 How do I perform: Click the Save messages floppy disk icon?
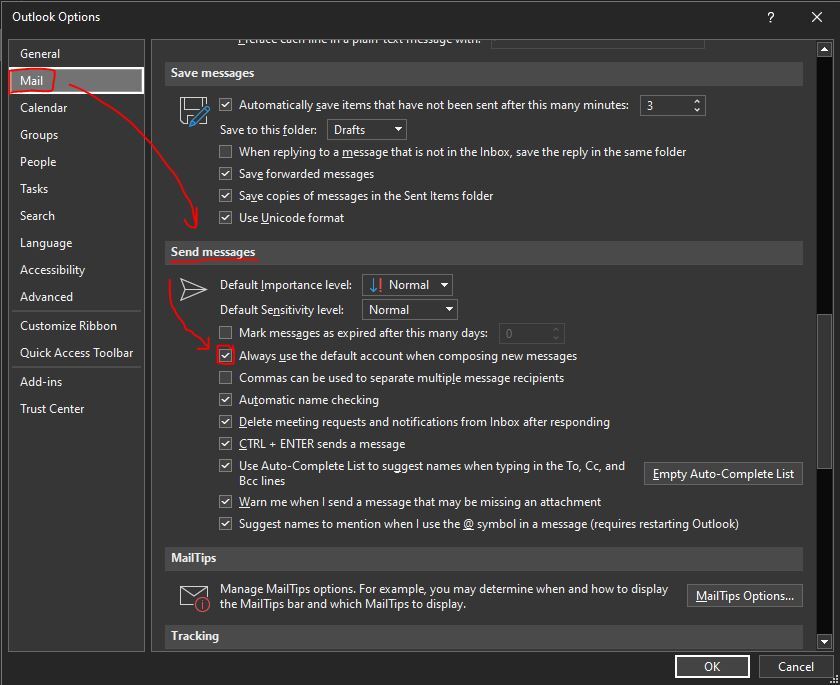(194, 111)
